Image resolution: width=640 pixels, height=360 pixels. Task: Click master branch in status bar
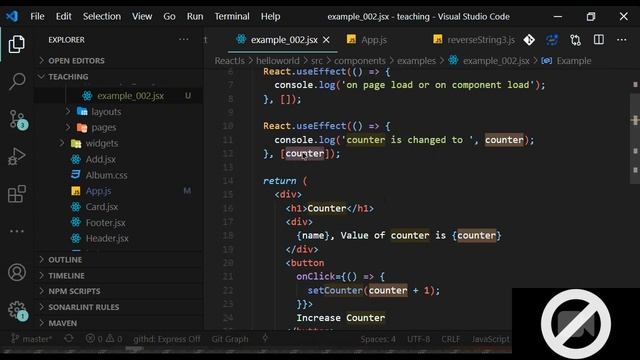tap(31, 339)
